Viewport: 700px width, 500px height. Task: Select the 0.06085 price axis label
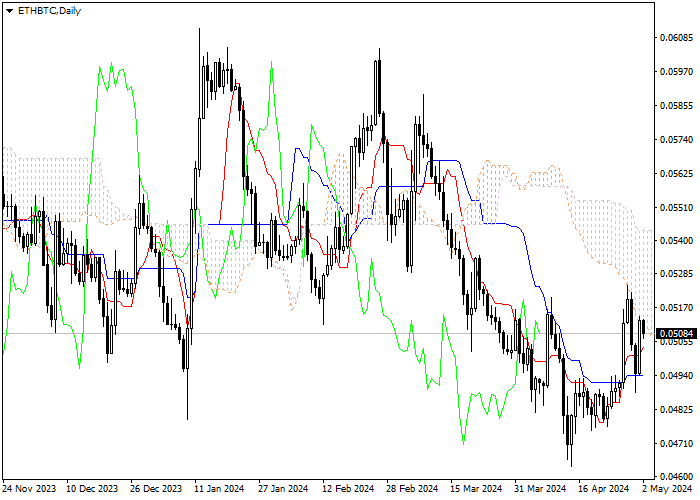(676, 38)
